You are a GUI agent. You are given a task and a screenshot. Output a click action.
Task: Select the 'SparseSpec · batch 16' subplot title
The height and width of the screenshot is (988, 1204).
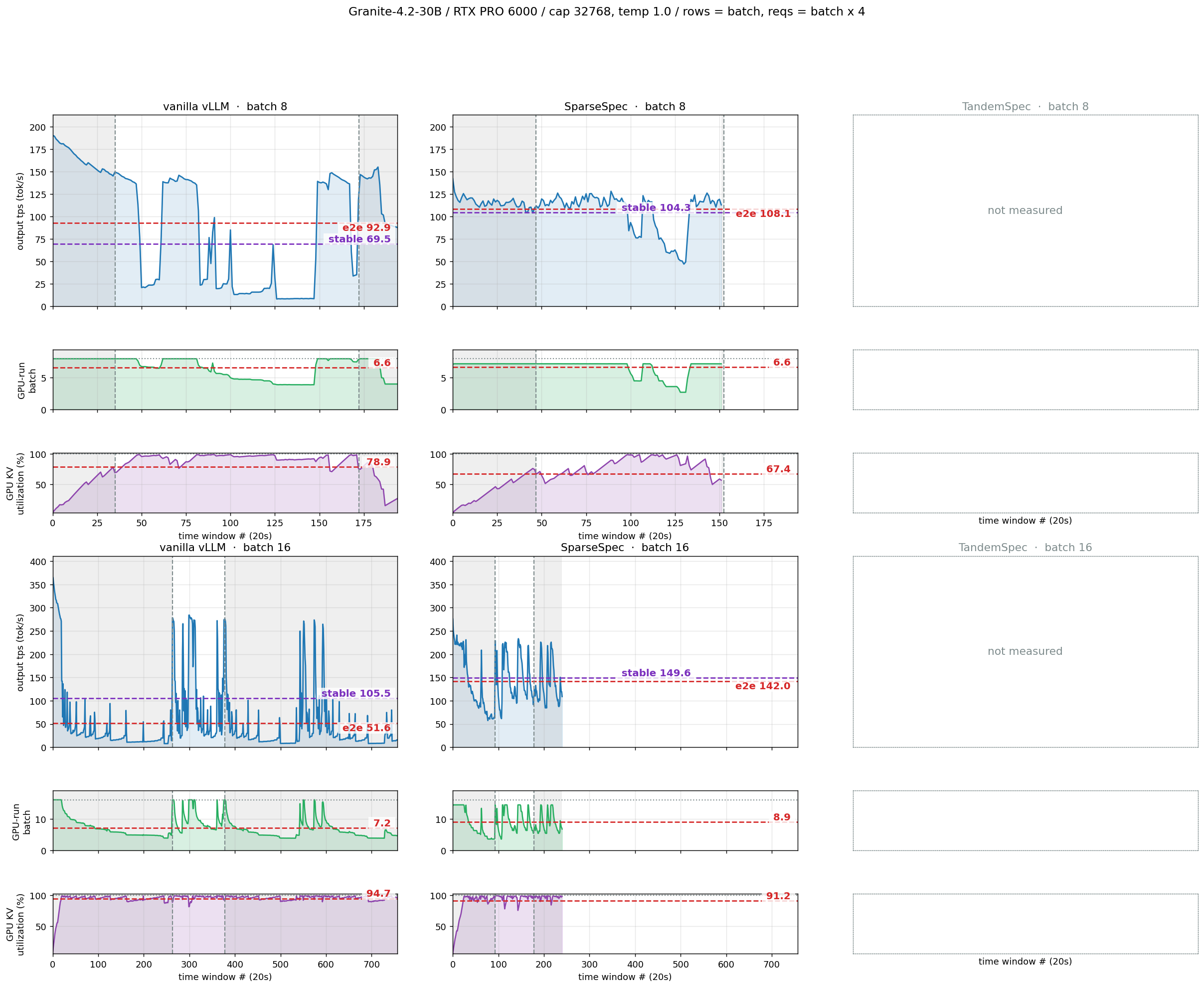coord(625,548)
